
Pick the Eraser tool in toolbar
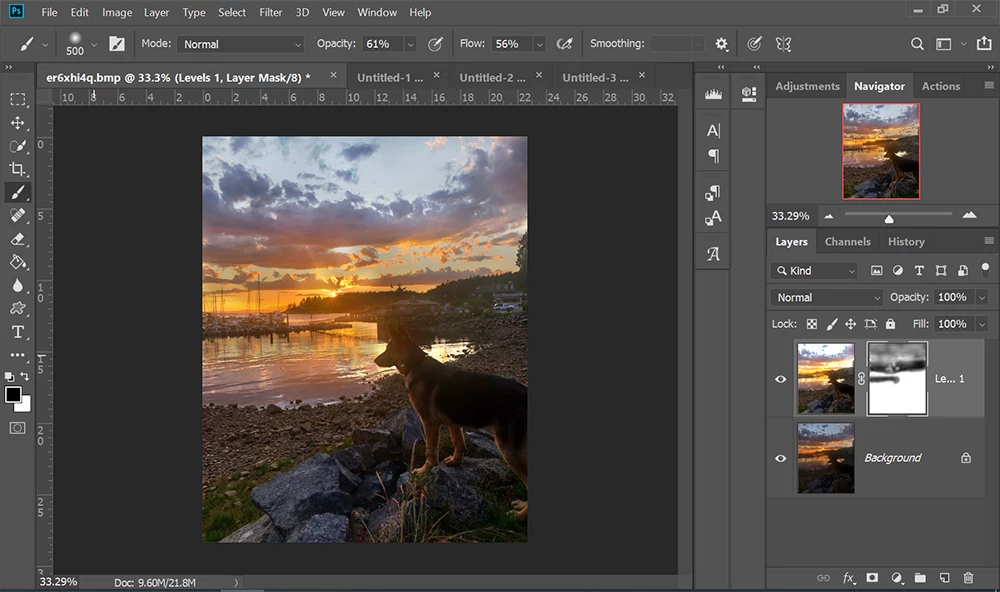[18, 239]
